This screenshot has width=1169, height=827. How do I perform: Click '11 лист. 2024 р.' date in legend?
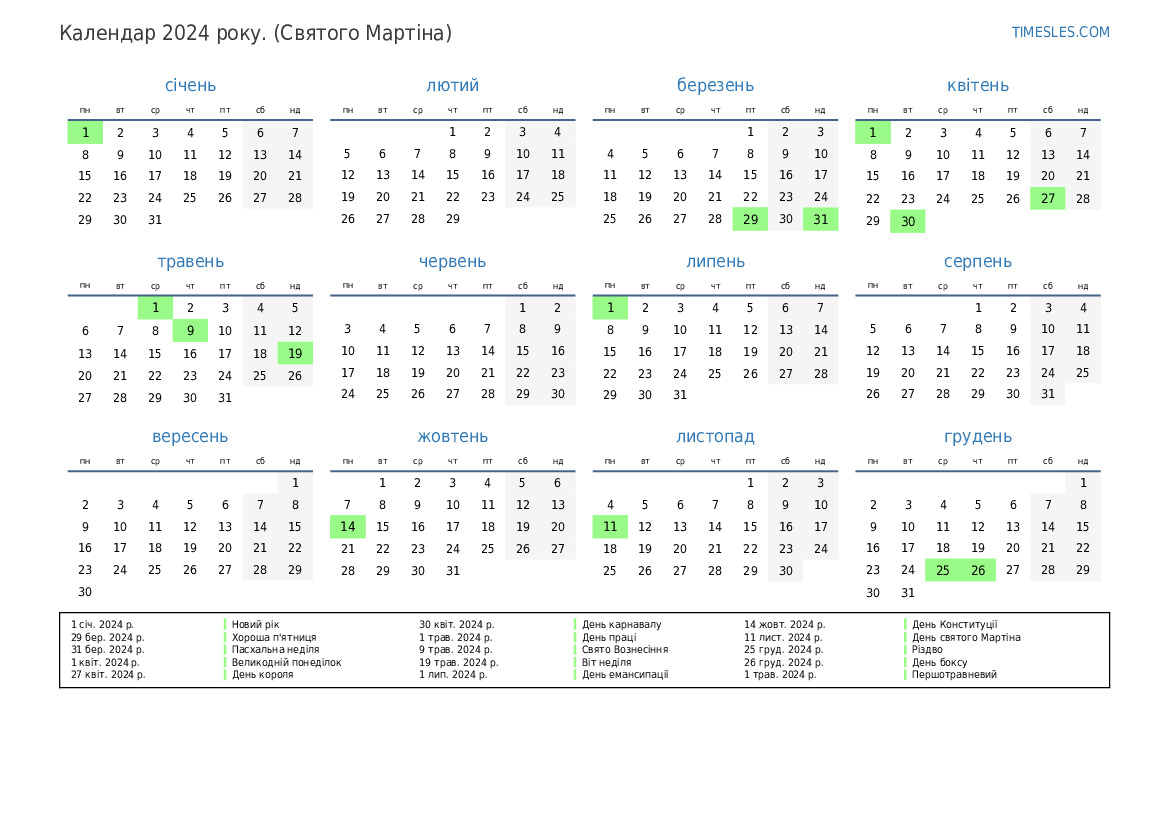coord(783,637)
